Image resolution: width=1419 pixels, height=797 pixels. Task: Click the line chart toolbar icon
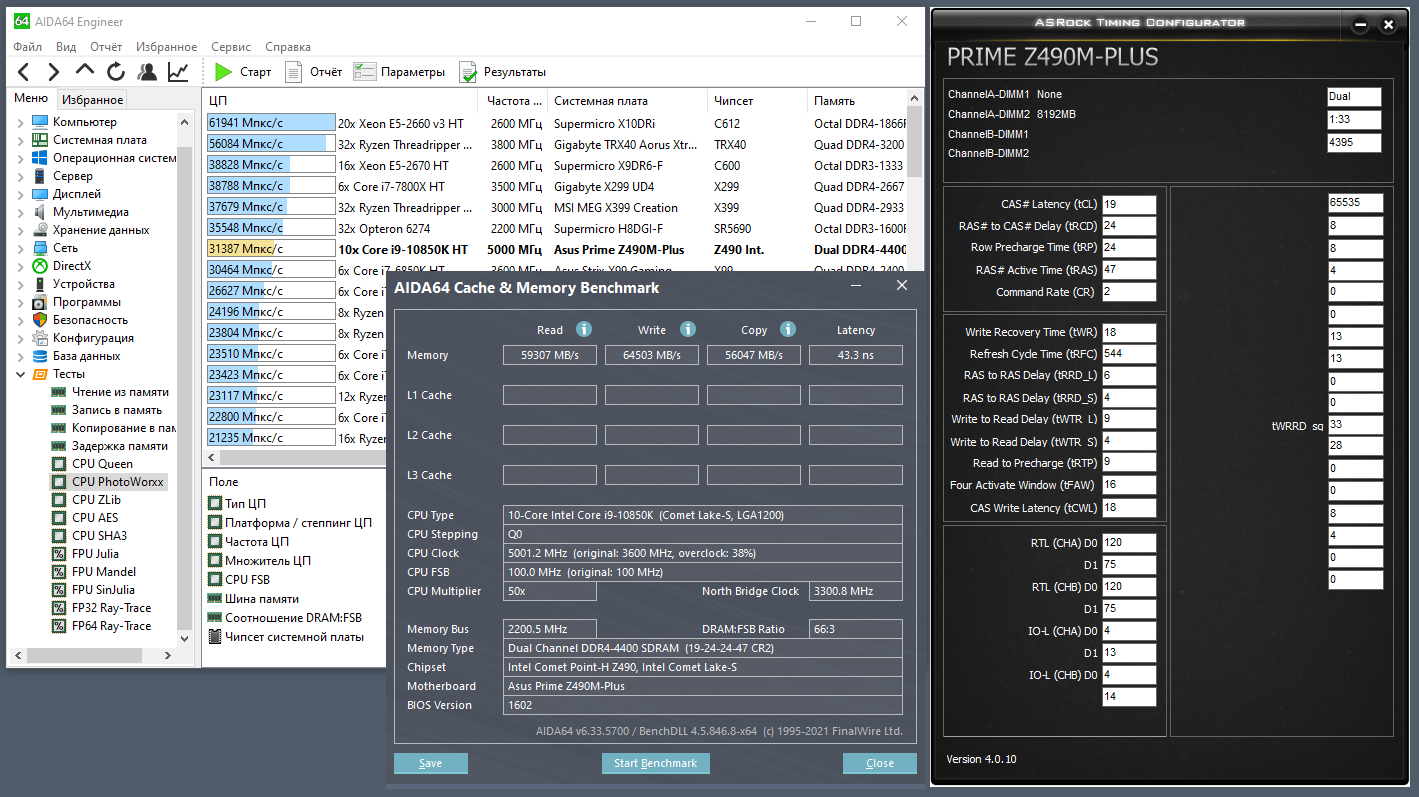(178, 72)
